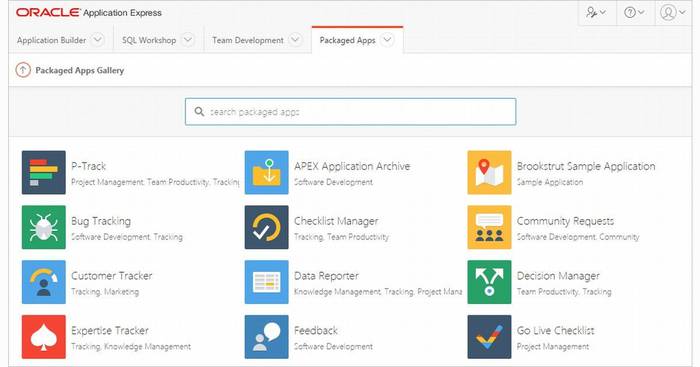The image size is (700, 367).
Task: Click the Packaged Apps Gallery breadcrumb title
Action: click(x=79, y=71)
